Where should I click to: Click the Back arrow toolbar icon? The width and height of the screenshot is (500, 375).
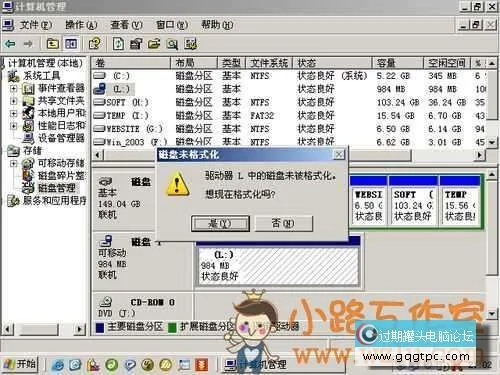tap(10, 44)
